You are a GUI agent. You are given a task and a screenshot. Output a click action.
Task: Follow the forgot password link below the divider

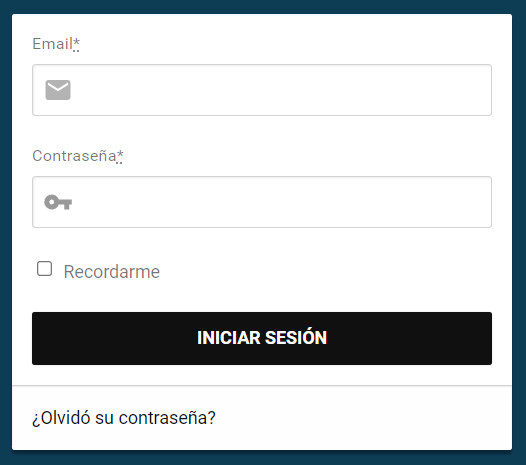tap(124, 418)
